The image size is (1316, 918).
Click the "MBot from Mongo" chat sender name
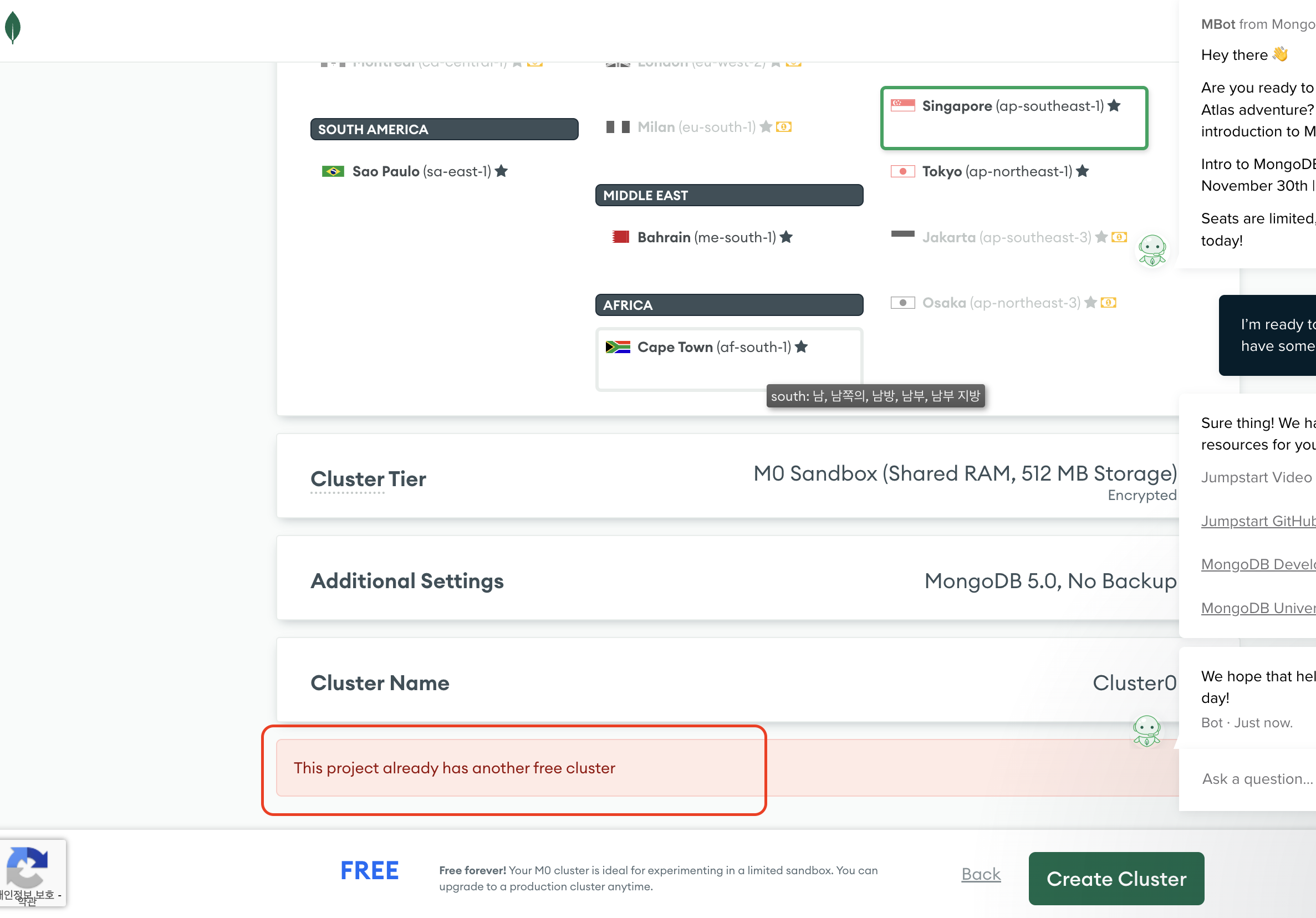[x=1258, y=24]
